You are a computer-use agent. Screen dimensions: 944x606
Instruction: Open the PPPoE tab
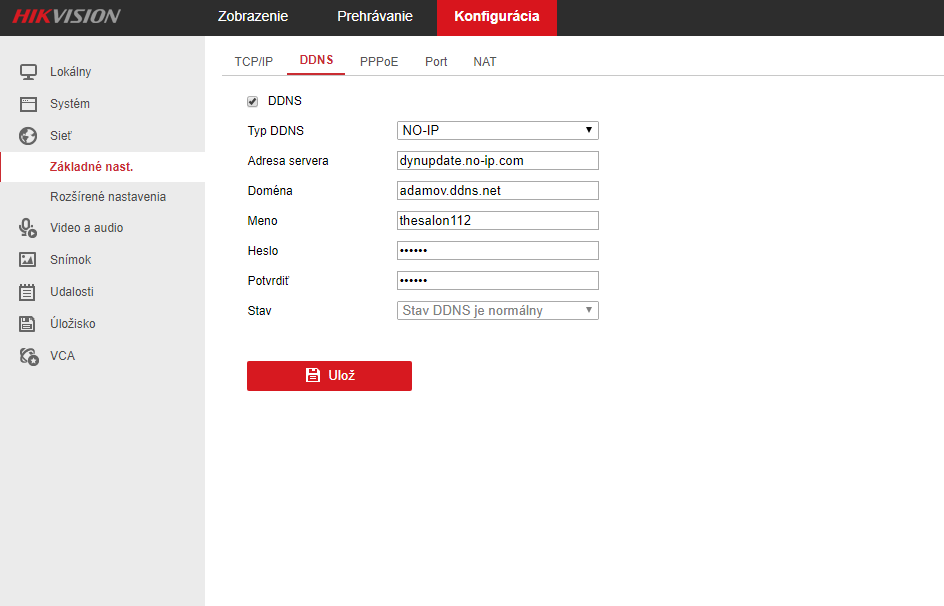point(379,62)
